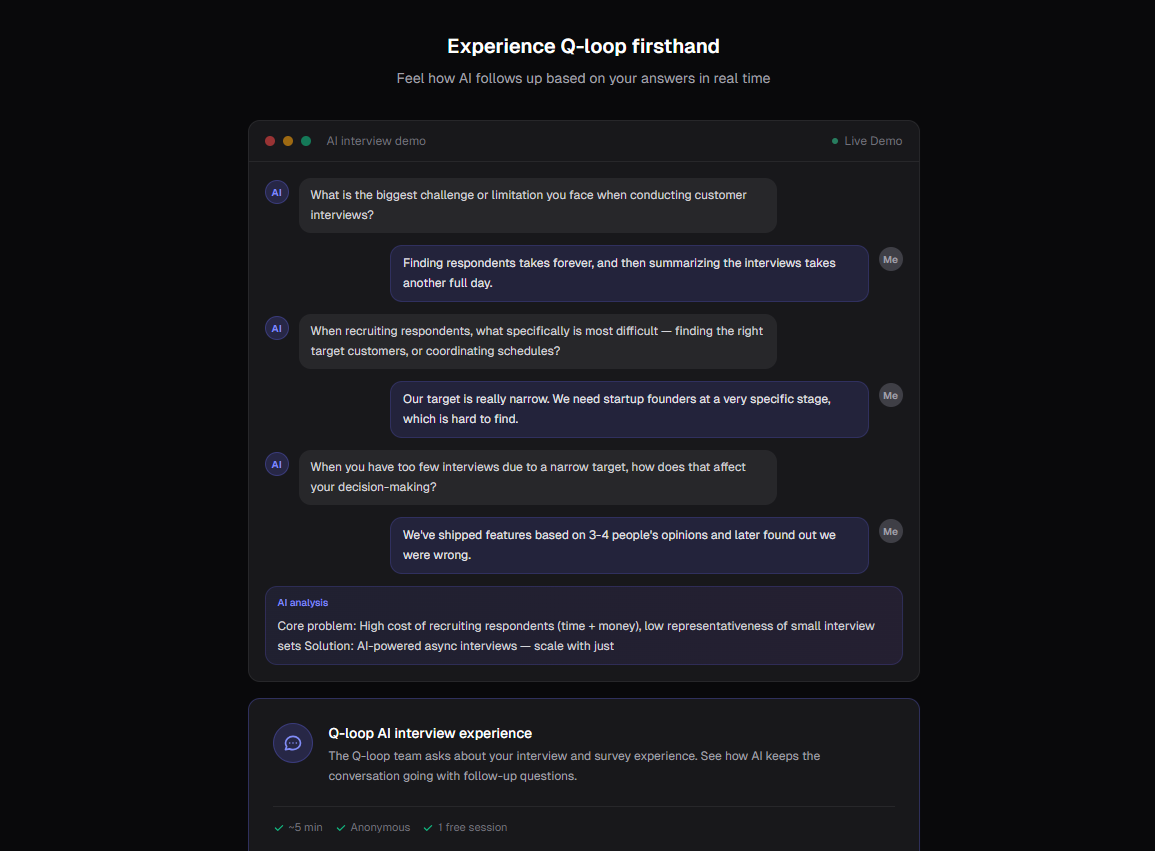
Task: Click the recruiting respondents question bubble
Action: (538, 341)
